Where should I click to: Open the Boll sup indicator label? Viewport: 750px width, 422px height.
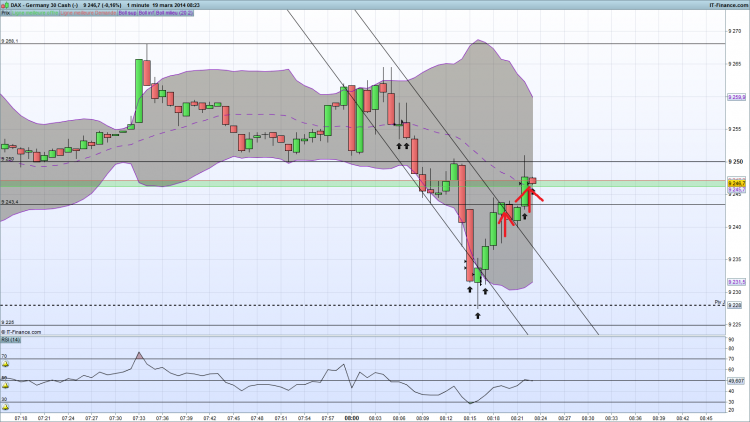[127, 13]
